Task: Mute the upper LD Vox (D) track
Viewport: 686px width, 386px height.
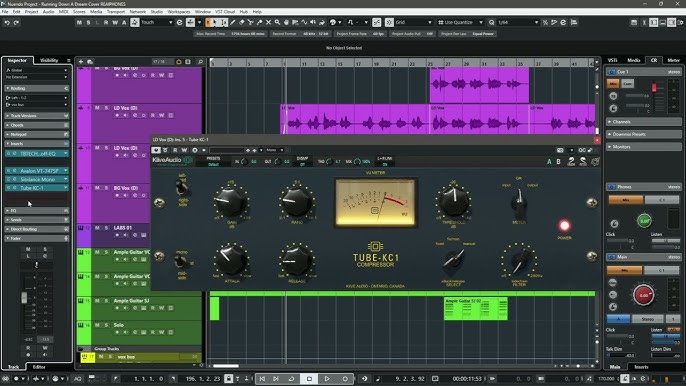Action: point(97,108)
